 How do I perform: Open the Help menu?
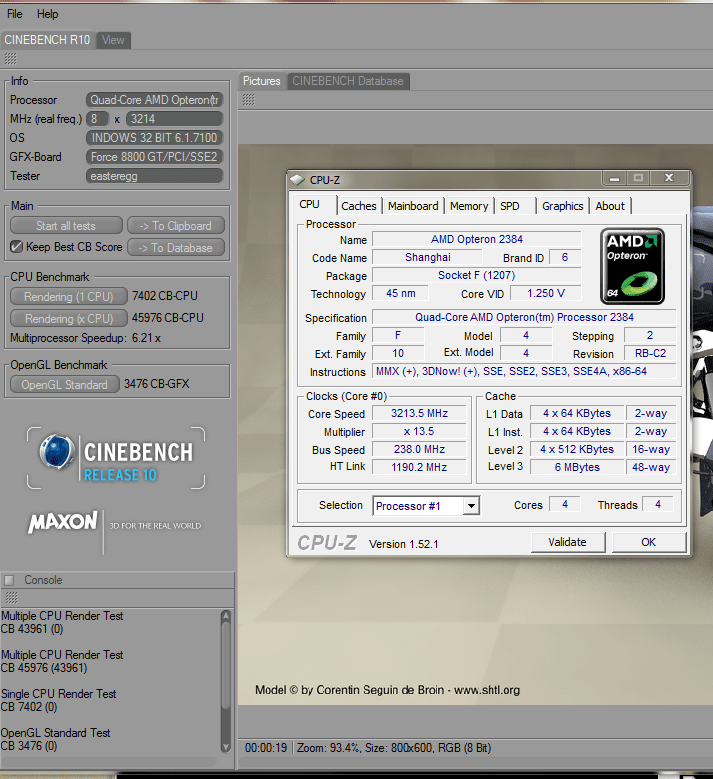click(48, 14)
